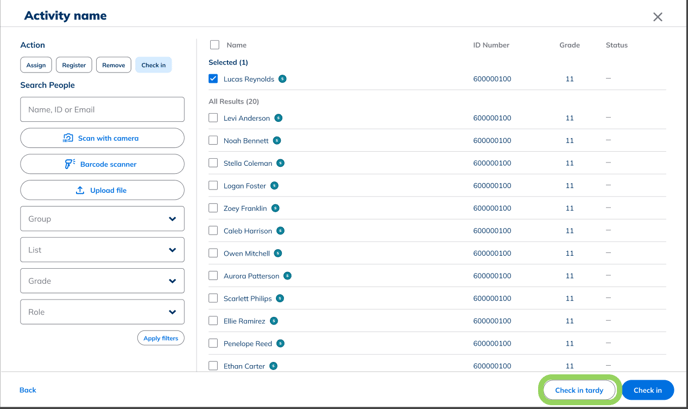The height and width of the screenshot is (409, 688).
Task: Select the Check in action tab
Action: pos(154,65)
